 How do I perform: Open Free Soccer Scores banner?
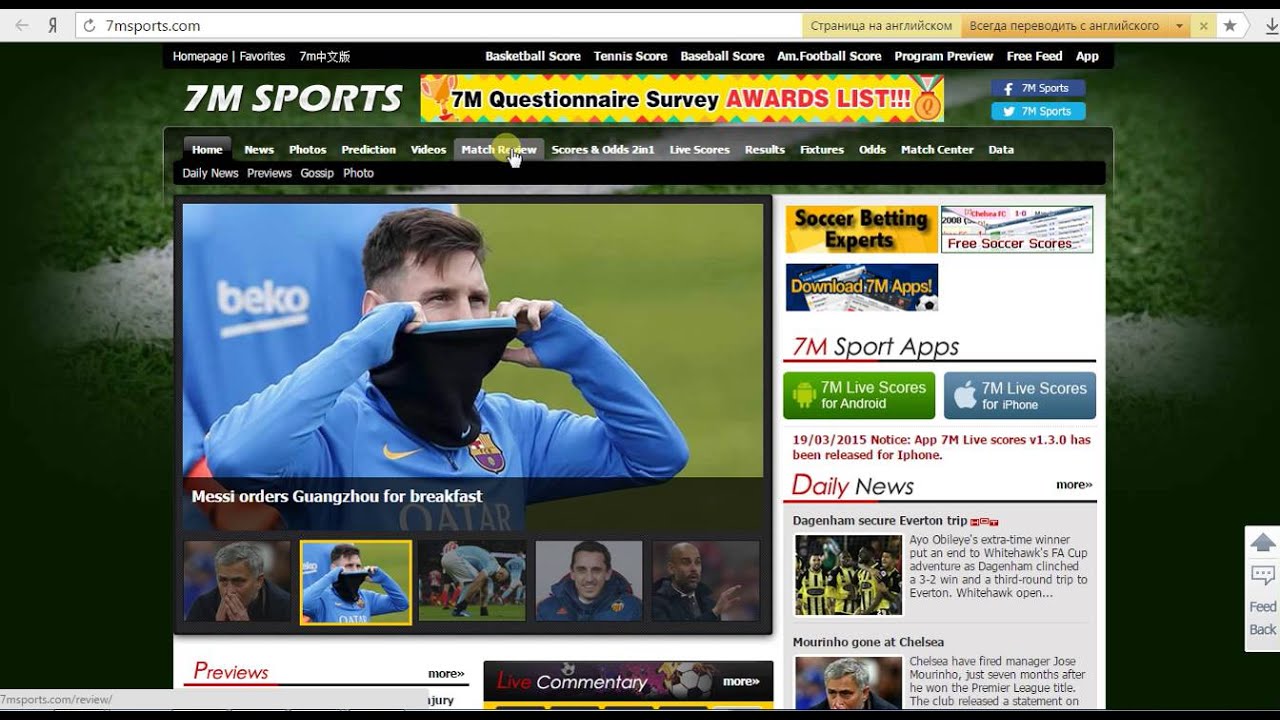(1017, 229)
